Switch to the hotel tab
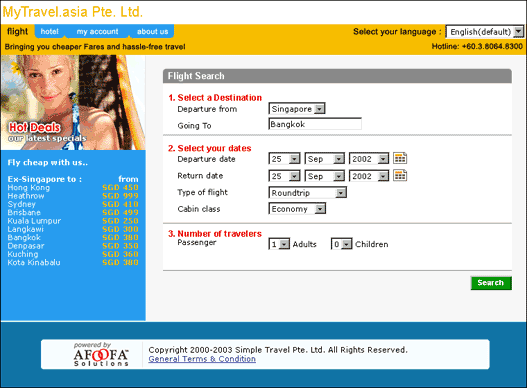527x388 pixels. (49, 31)
